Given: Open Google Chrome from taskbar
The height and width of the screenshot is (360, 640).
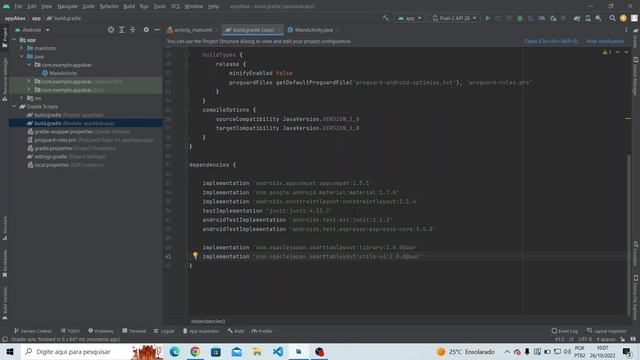Looking at the screenshot, I should (195, 351).
